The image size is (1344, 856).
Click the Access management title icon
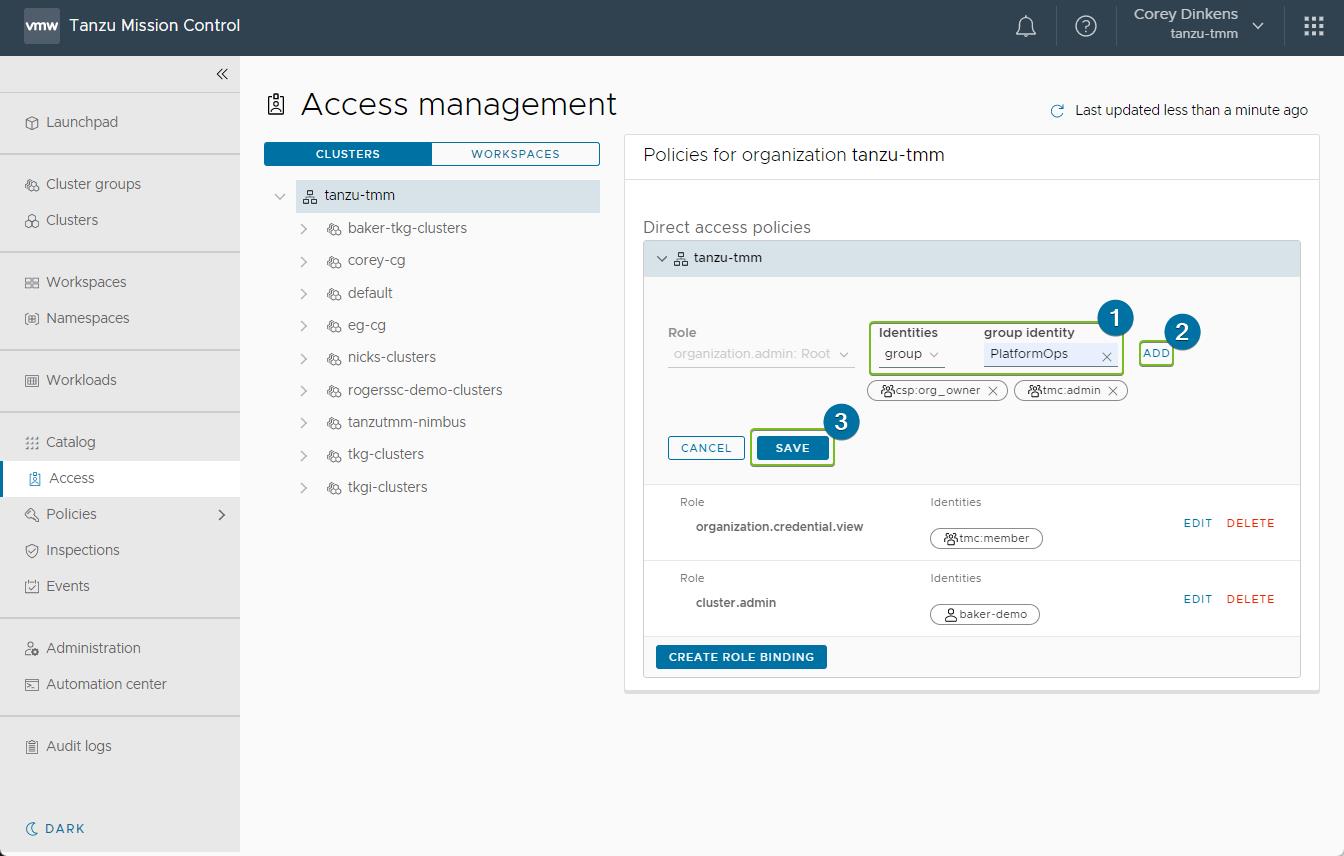click(276, 104)
